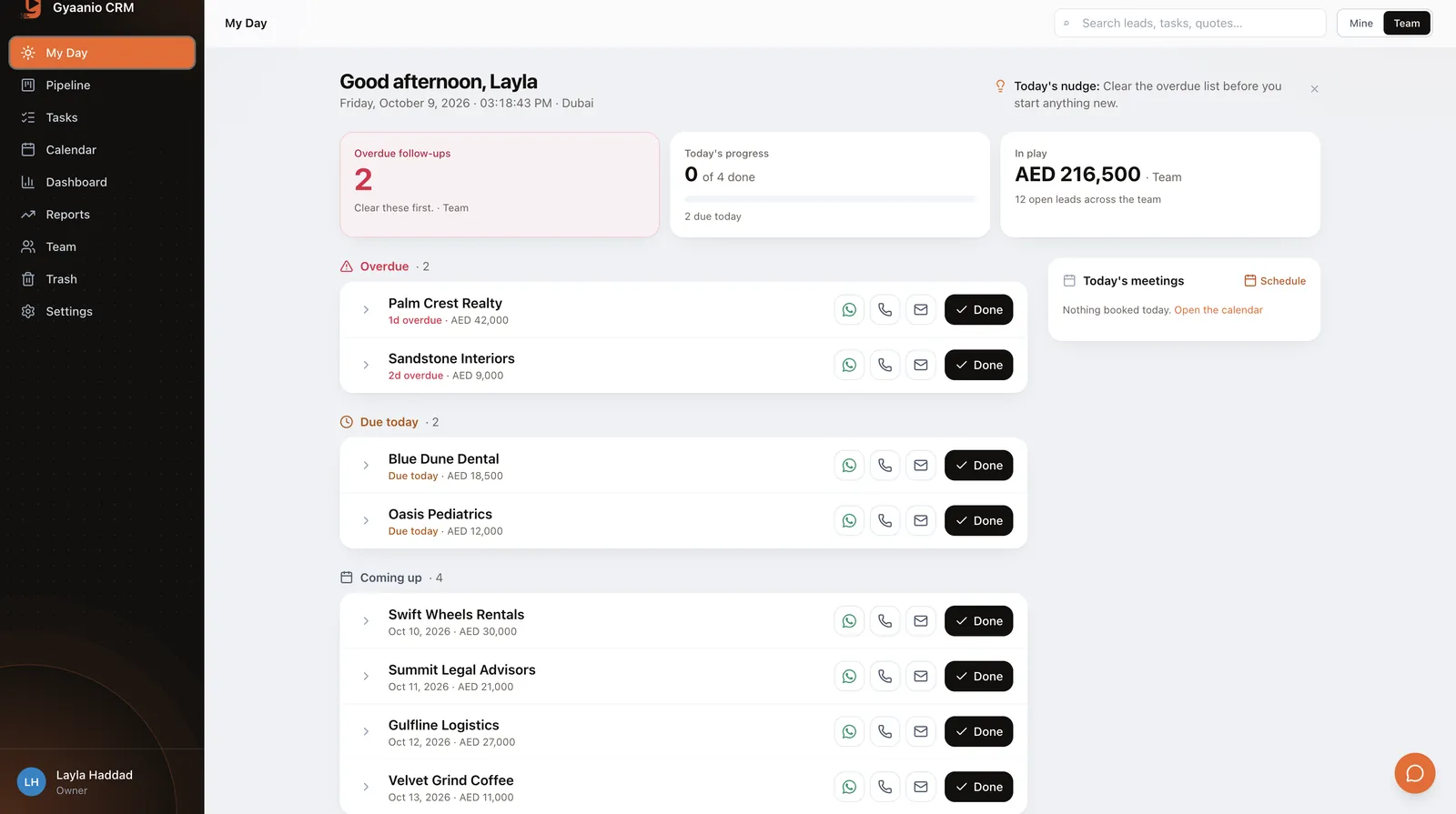Email Sandstone Interiors via envelope icon
Viewport: 1456px width, 814px height.
click(921, 366)
